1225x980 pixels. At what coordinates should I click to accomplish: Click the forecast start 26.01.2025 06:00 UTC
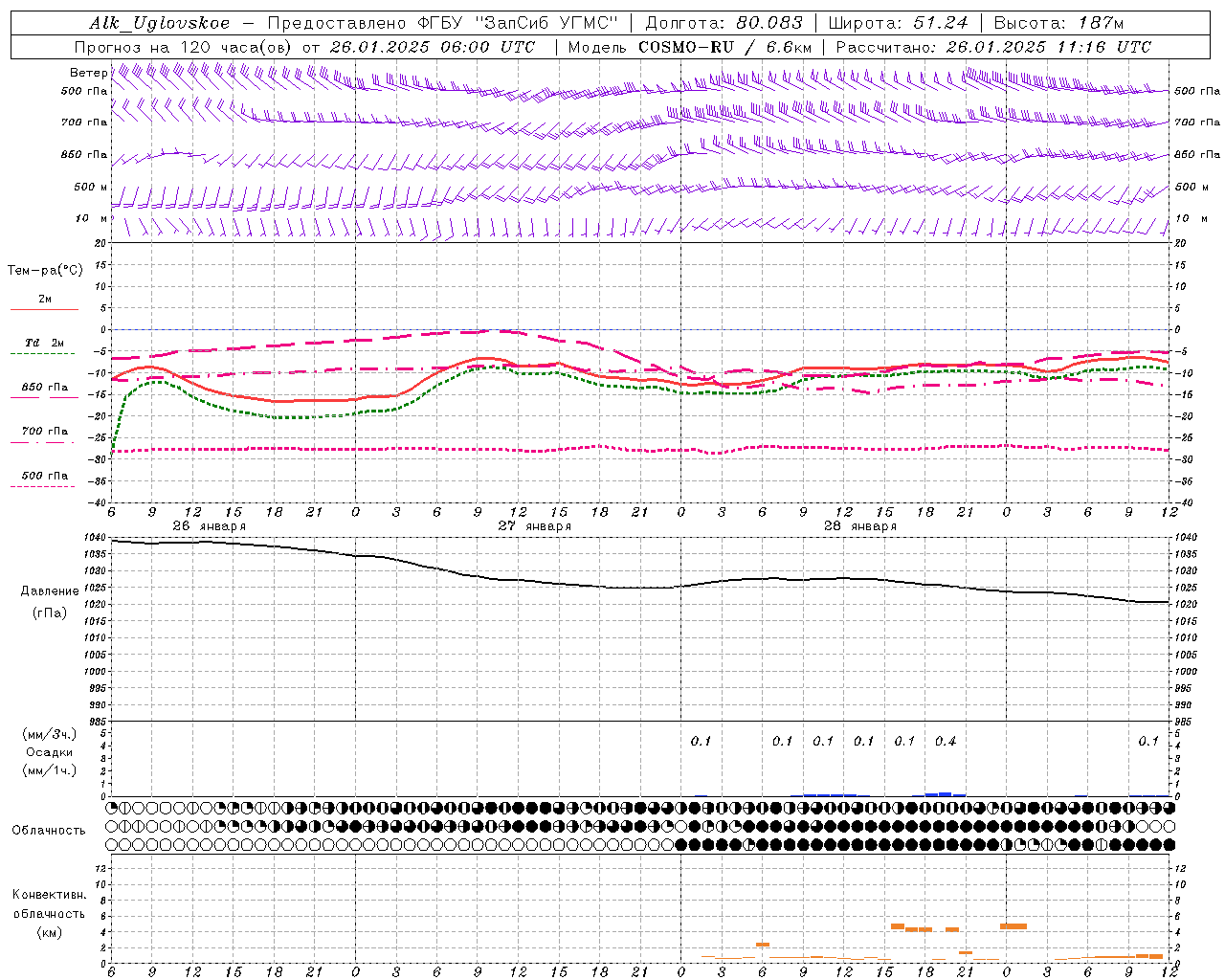coord(432,47)
